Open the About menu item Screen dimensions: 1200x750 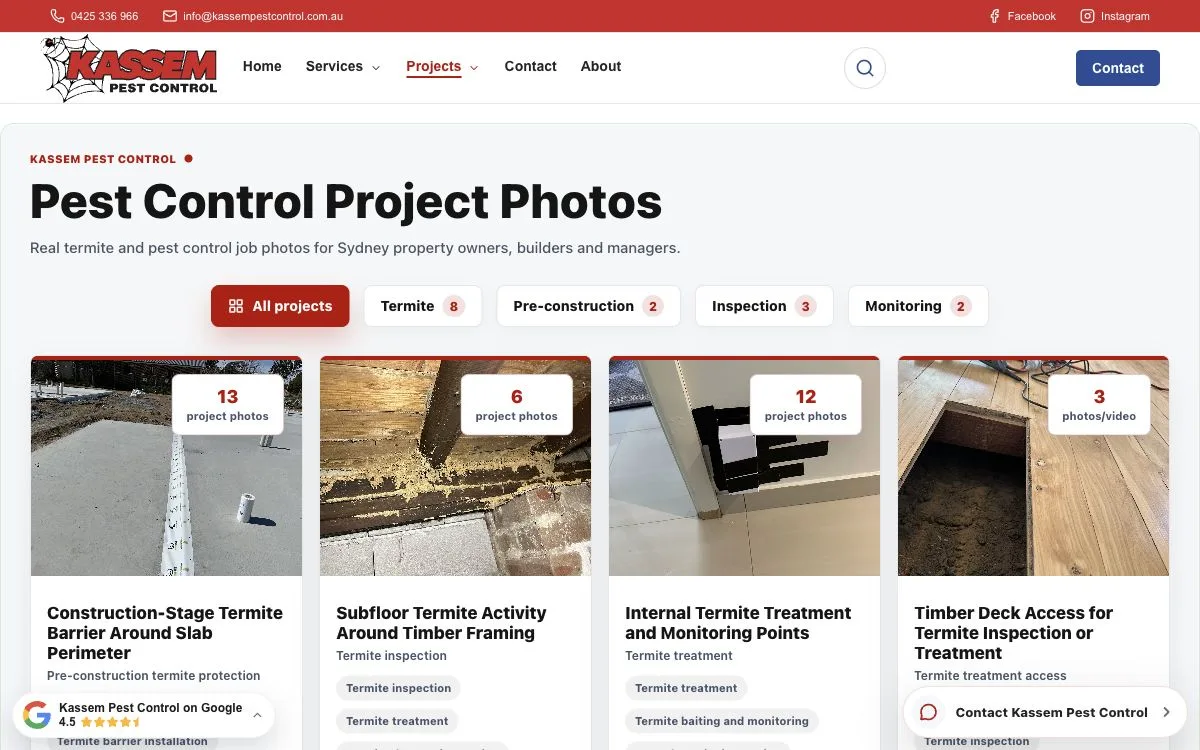click(x=601, y=66)
